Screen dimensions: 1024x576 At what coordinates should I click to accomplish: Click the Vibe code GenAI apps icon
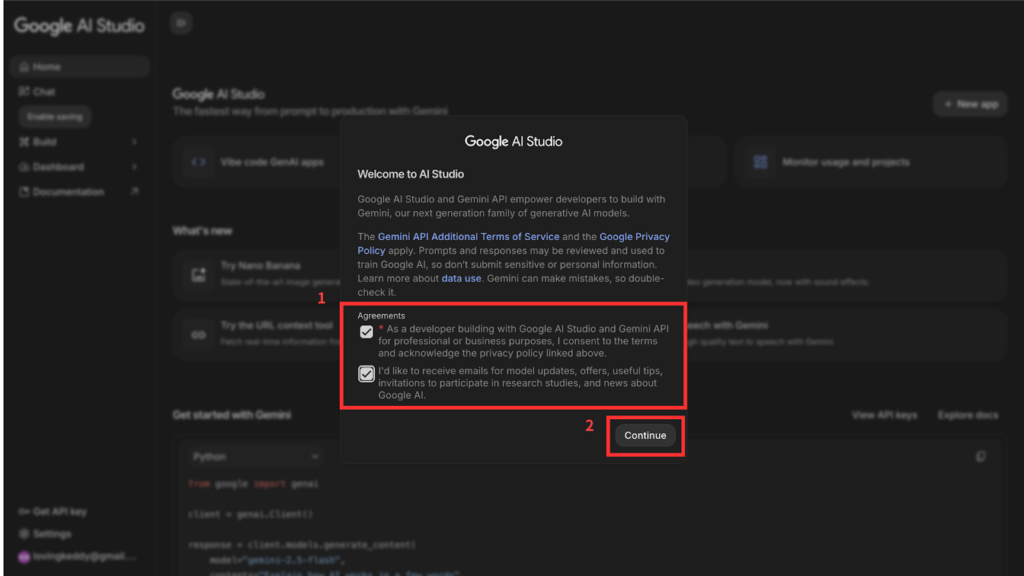click(198, 162)
